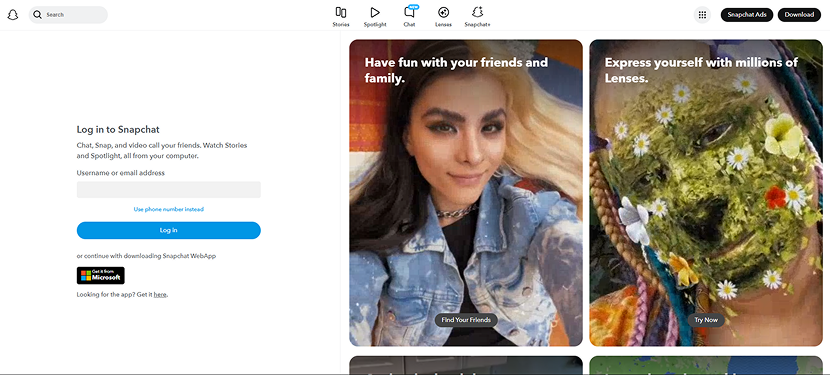Open the apps grid menu icon
This screenshot has height=375, width=830.
pos(702,15)
